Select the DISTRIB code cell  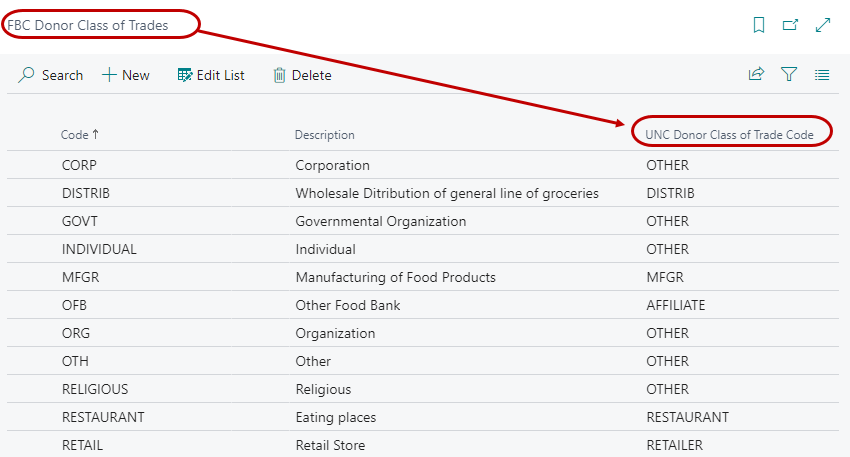84,193
